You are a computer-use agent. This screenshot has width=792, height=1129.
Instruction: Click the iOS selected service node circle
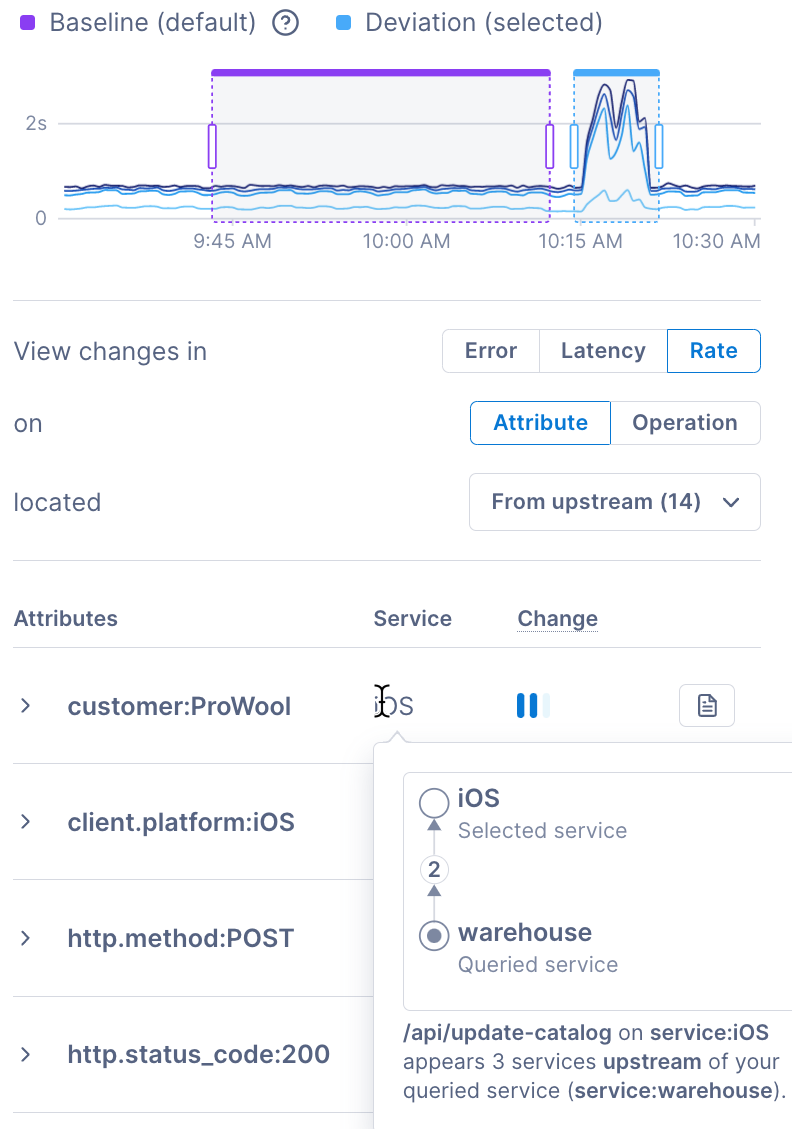pos(434,802)
